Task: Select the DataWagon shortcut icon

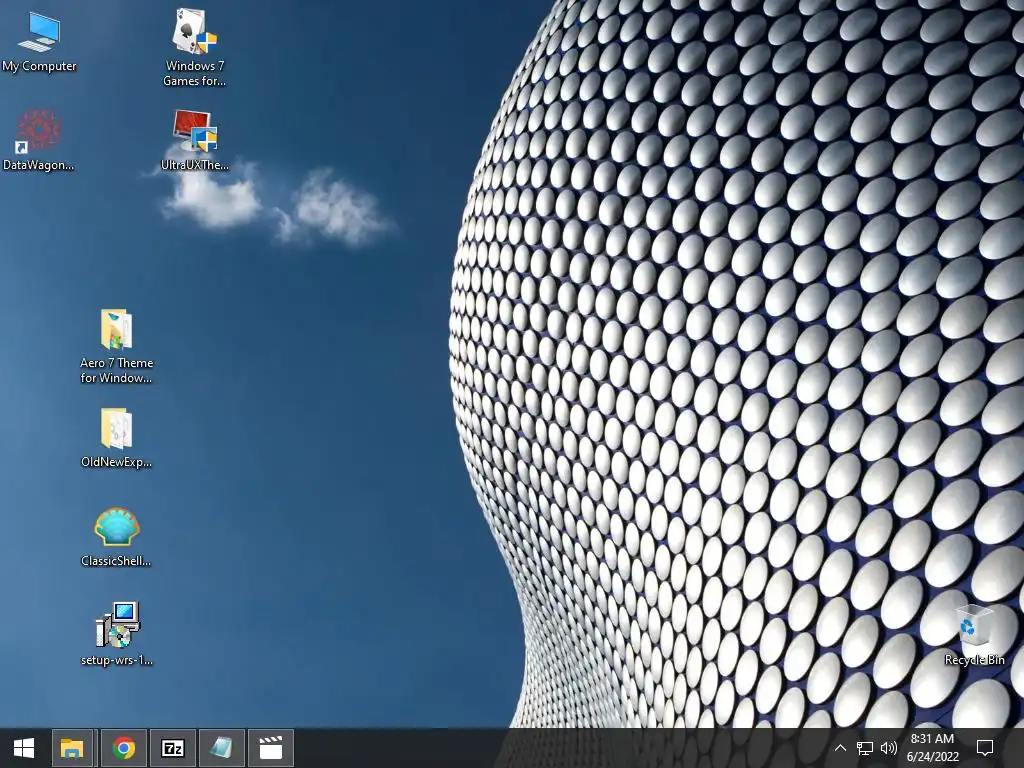Action: tap(39, 131)
